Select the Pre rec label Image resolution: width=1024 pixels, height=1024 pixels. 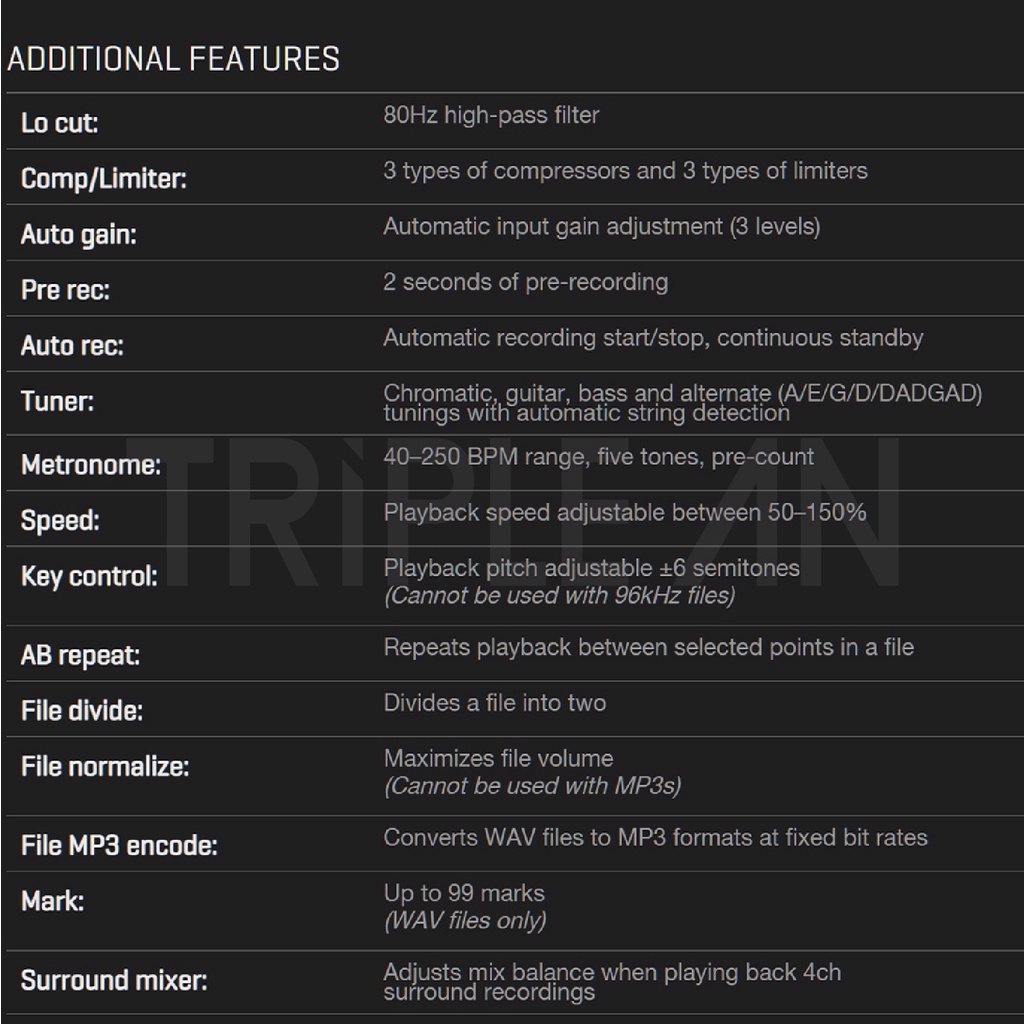pos(65,290)
